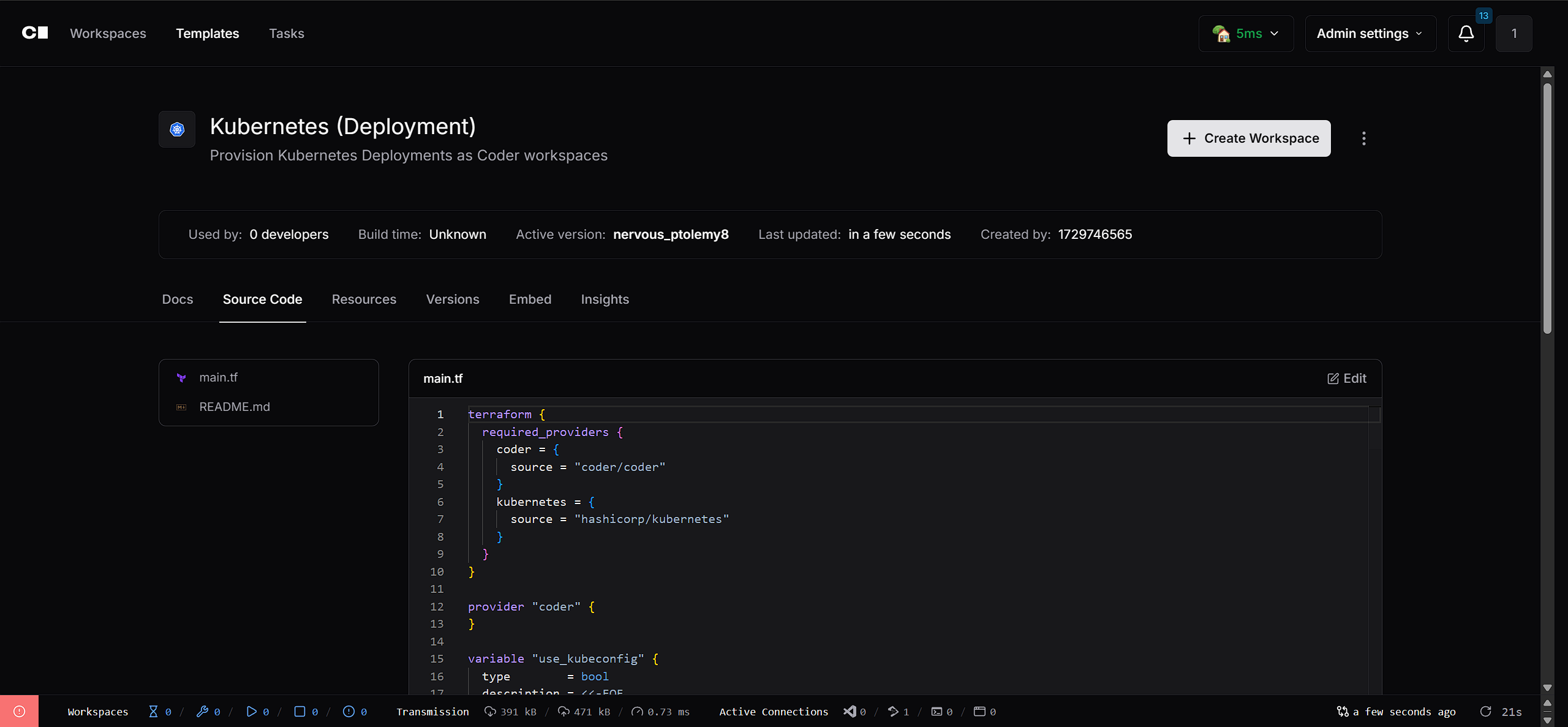Click the Create Workspace button

click(1248, 138)
